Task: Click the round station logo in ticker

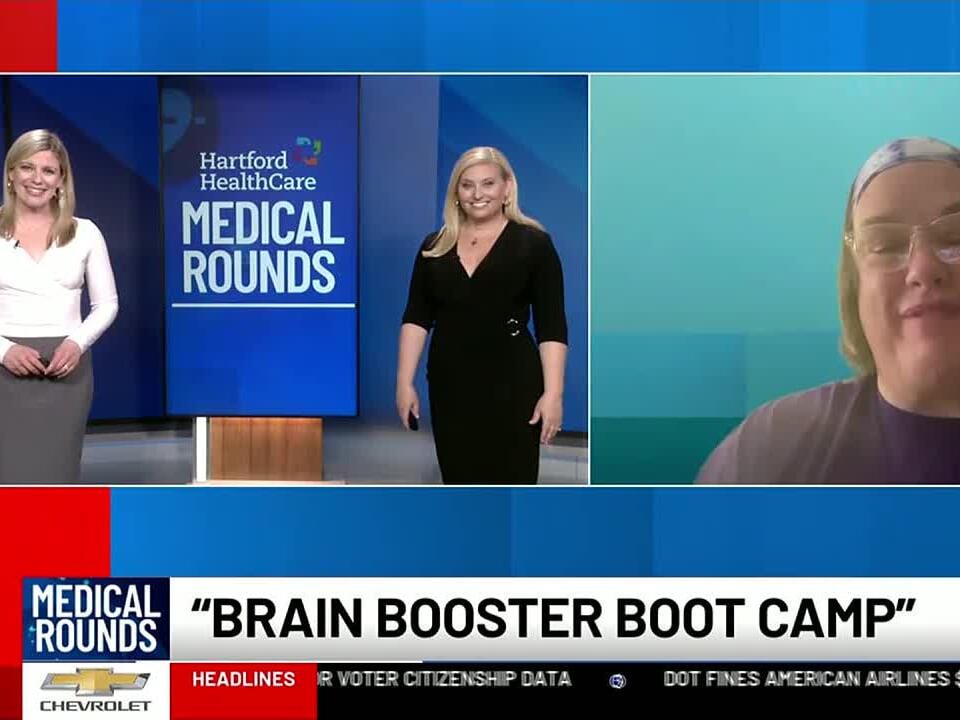Action: click(617, 680)
